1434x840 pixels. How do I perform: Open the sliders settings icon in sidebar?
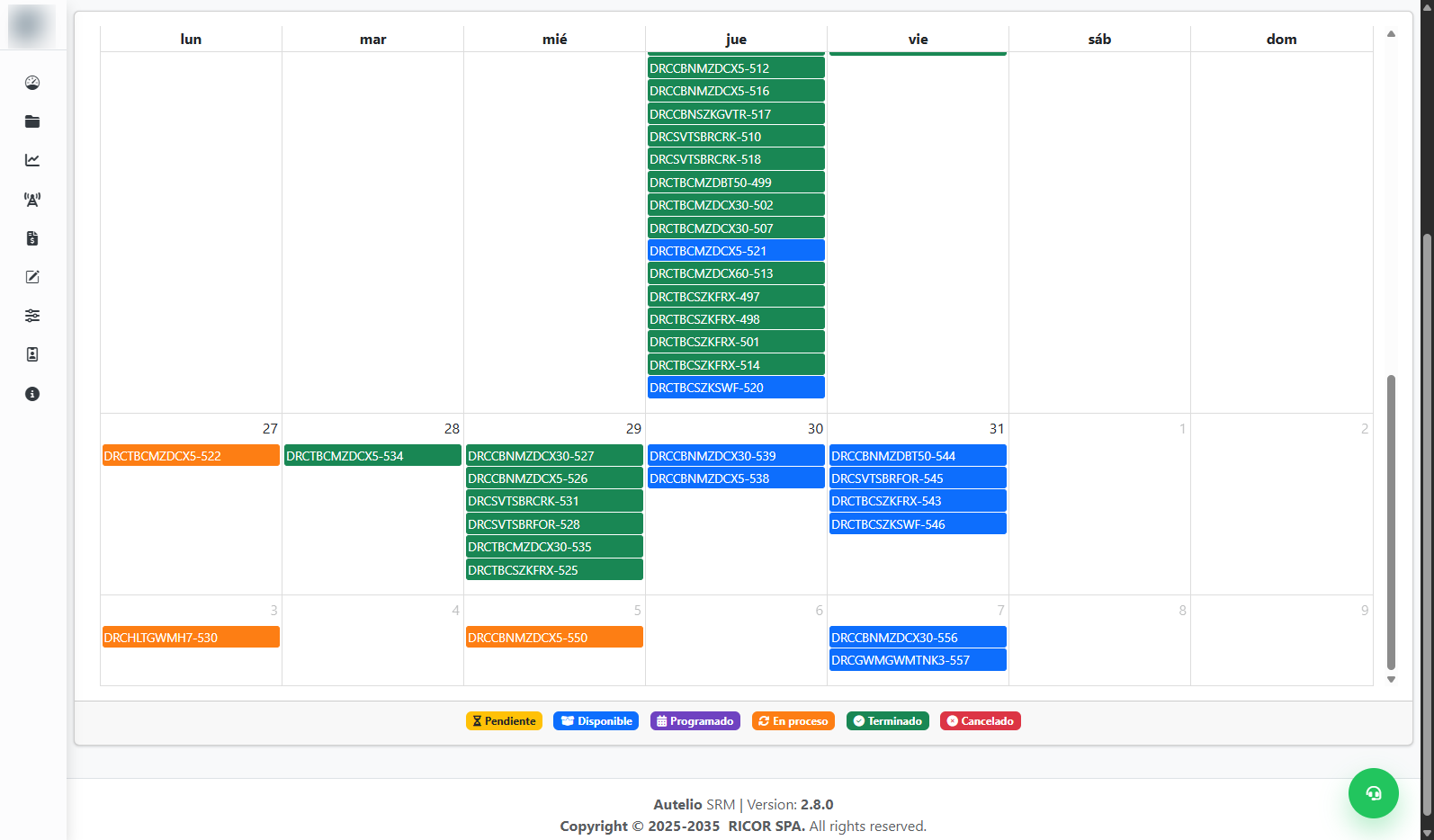point(32,316)
